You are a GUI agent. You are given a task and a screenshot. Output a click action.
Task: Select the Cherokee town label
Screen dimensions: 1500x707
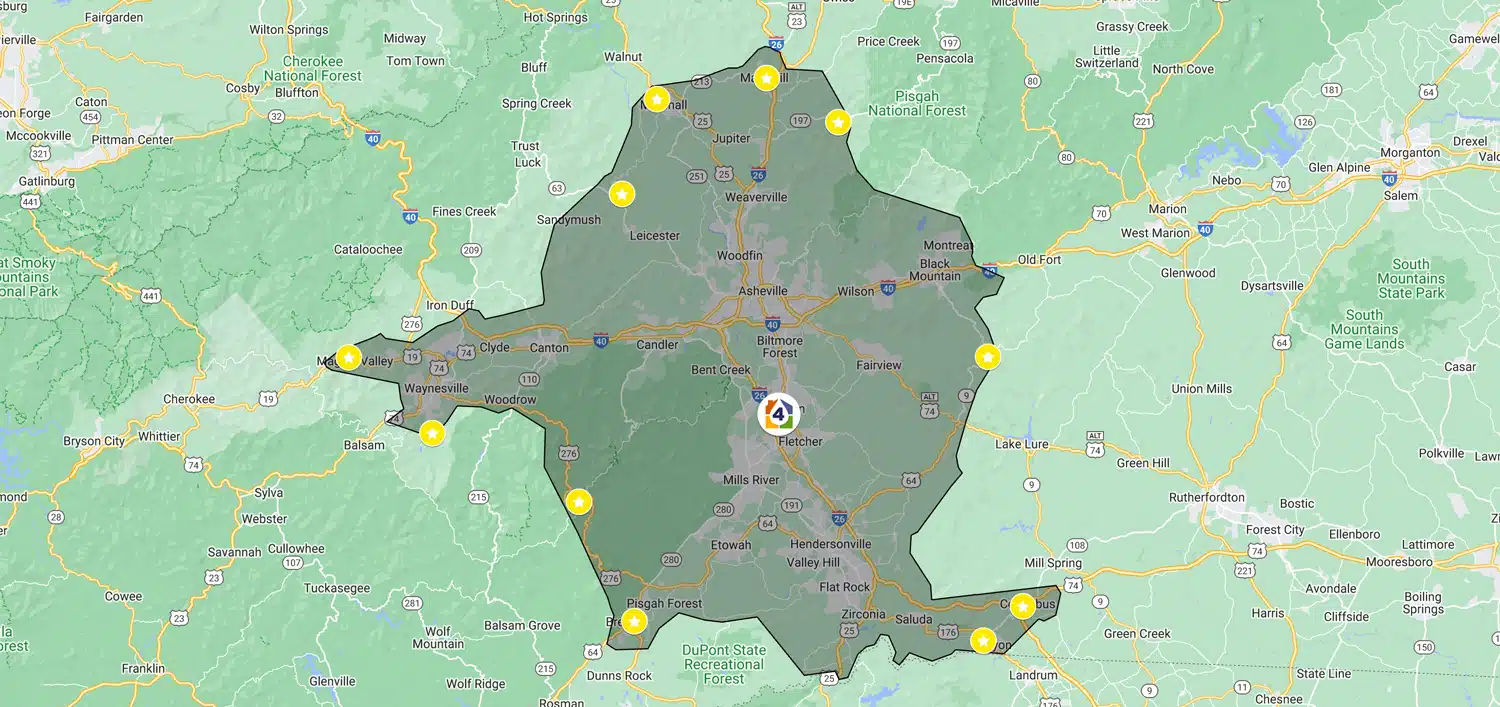point(189,399)
